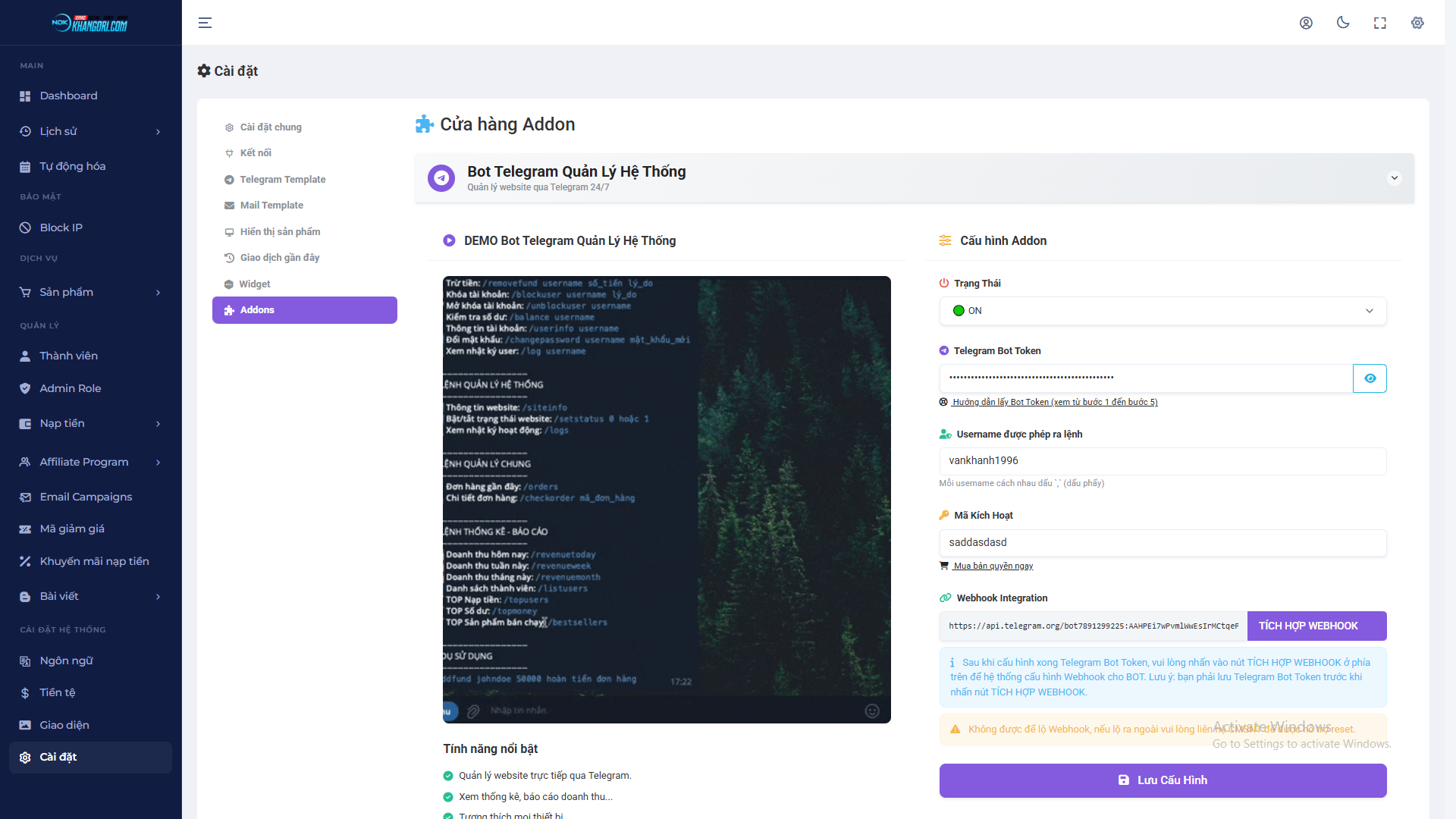The width and height of the screenshot is (1456, 819).
Task: Click the emoji icon in the chat demo
Action: [871, 711]
